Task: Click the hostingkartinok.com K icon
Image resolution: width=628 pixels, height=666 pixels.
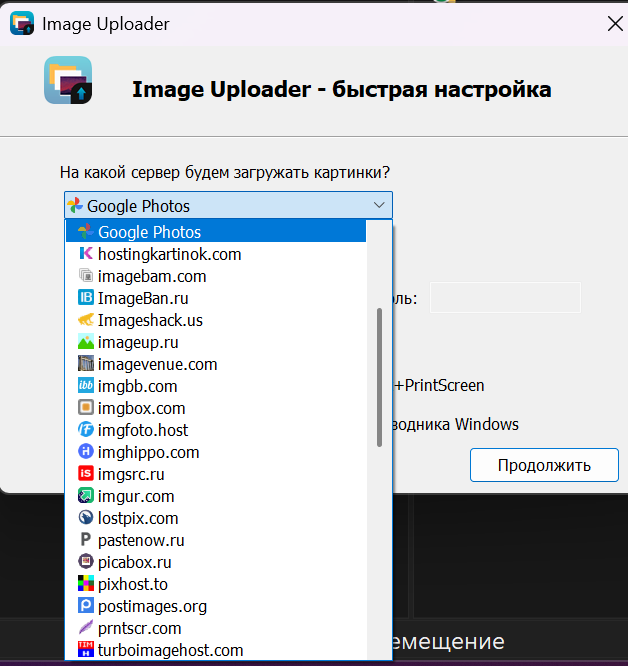Action: tap(85, 254)
